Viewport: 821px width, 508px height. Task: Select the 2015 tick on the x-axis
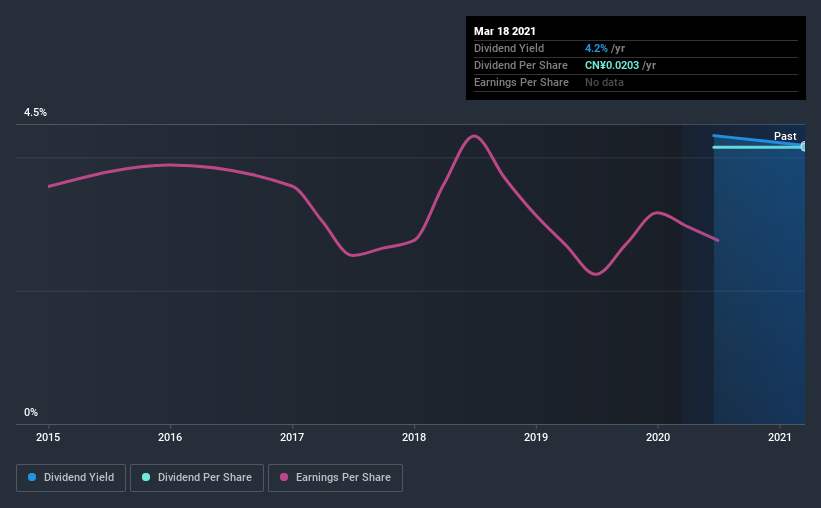click(48, 437)
